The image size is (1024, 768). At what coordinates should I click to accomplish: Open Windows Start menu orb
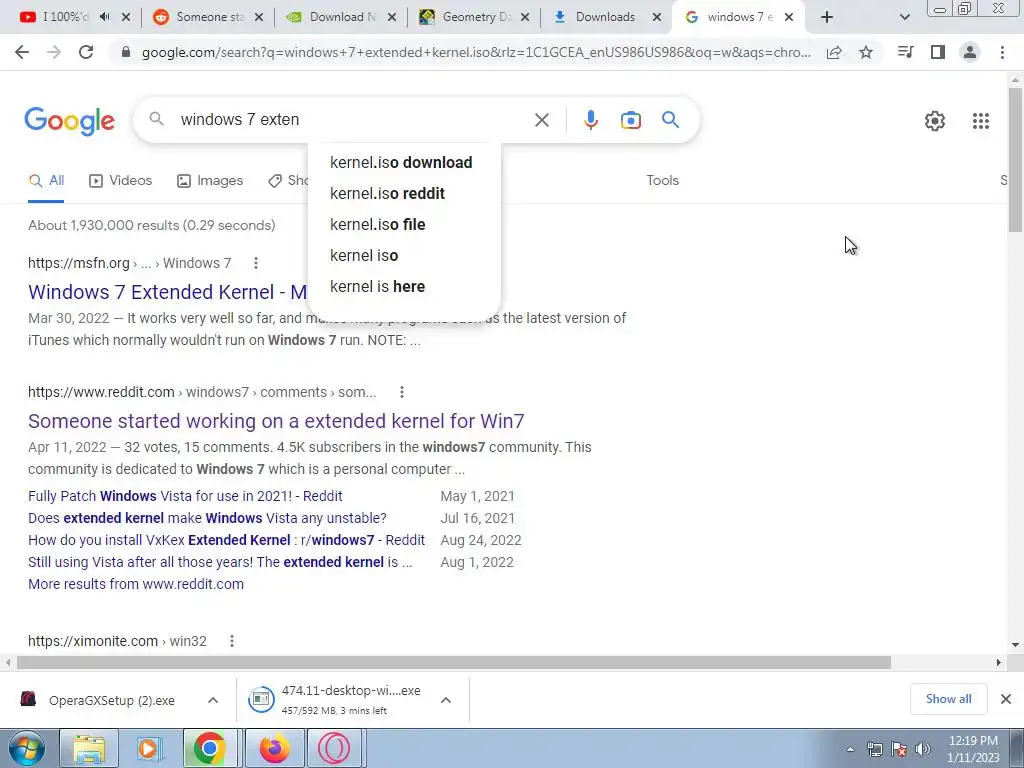coord(27,748)
